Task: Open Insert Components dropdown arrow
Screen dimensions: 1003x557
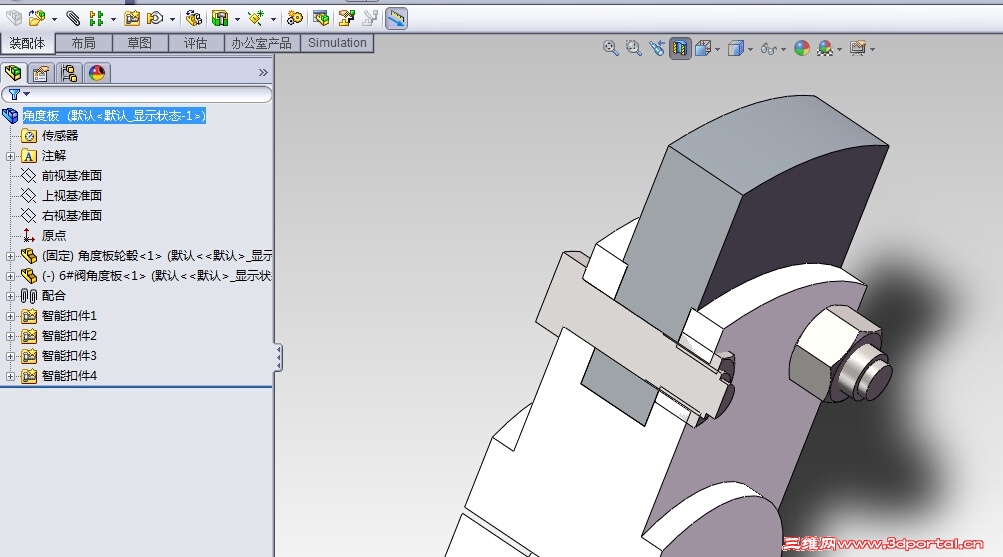Action: tap(54, 19)
